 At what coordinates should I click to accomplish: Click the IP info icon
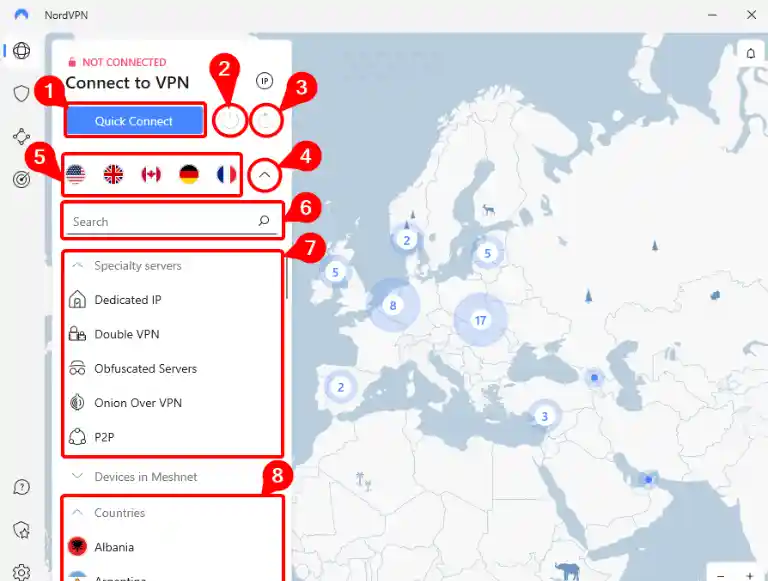pyautogui.click(x=264, y=81)
